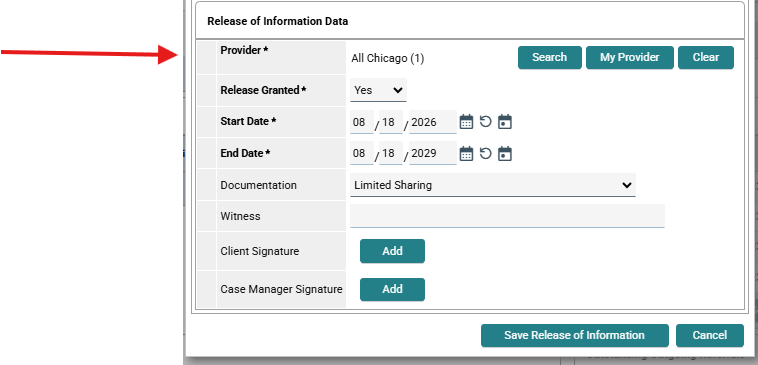This screenshot has height=365, width=758.
Task: Clear the selected provider
Action: click(x=706, y=58)
